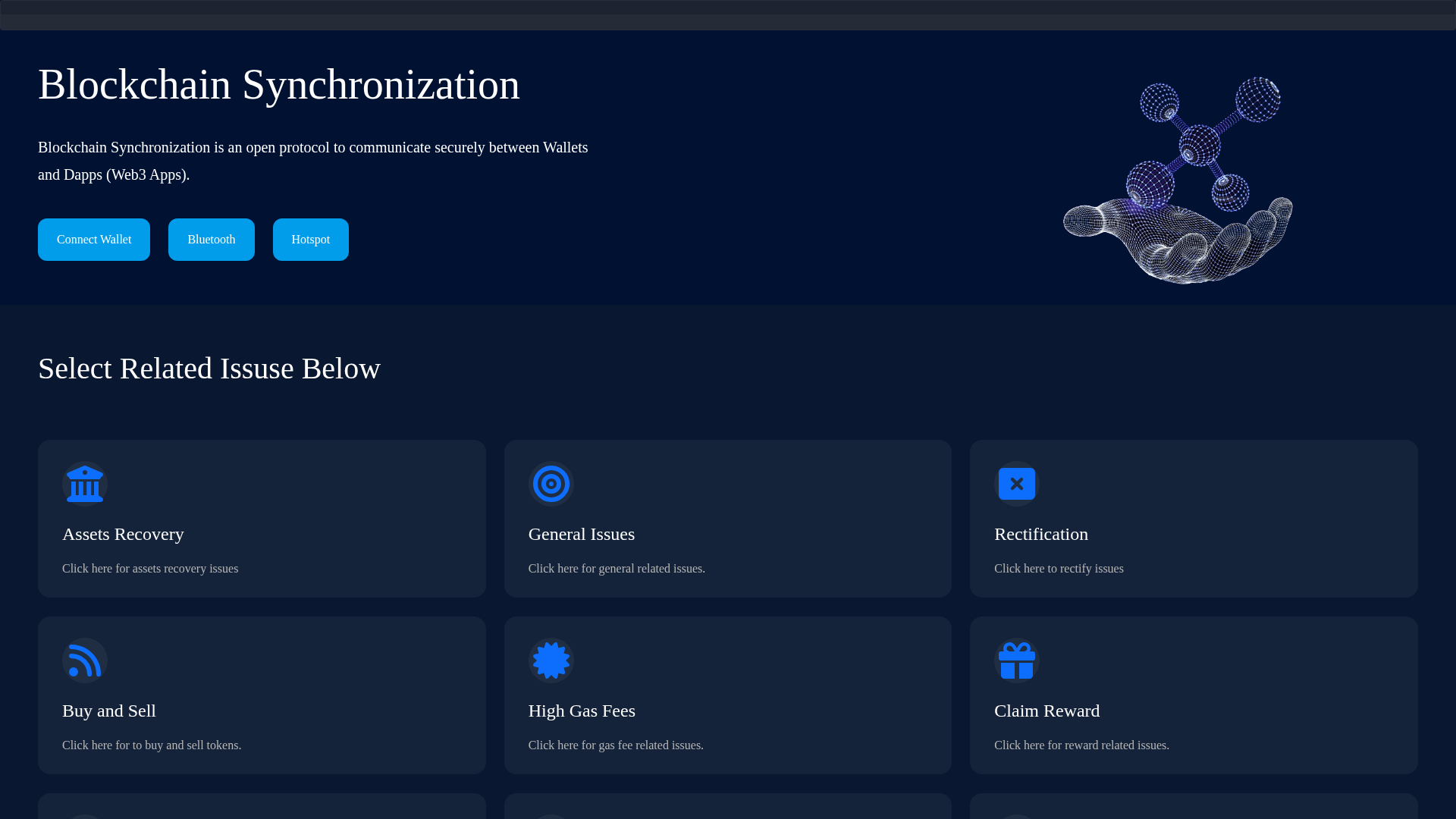
Task: Click the link to rectify issues
Action: (1059, 568)
